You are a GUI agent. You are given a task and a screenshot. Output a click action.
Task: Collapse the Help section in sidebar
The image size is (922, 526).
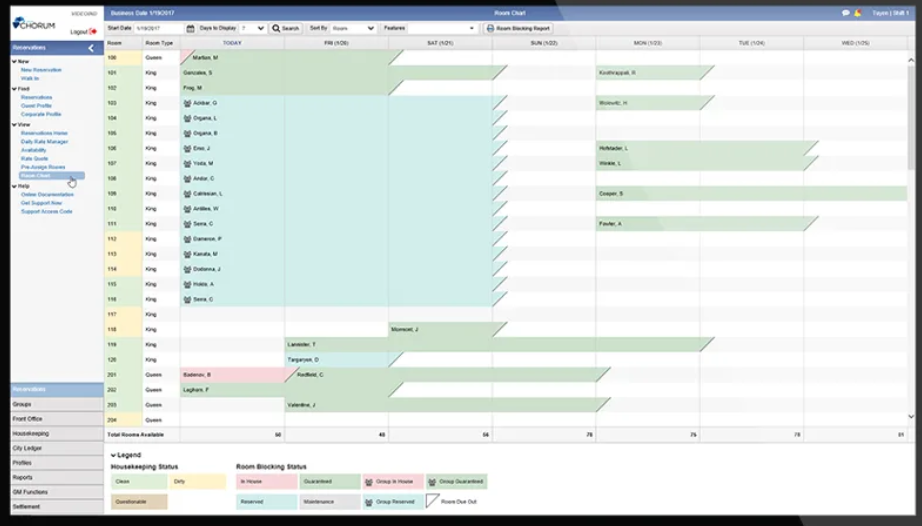(14, 186)
